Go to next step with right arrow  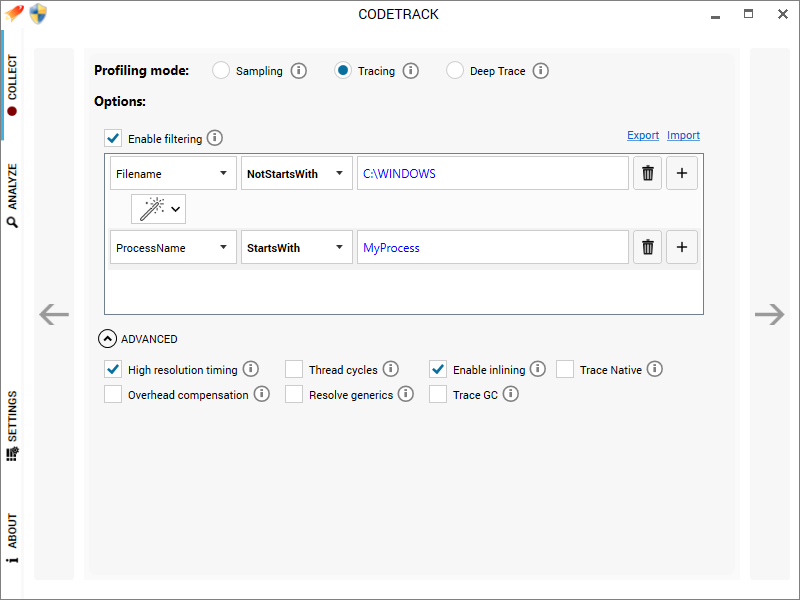tap(769, 314)
